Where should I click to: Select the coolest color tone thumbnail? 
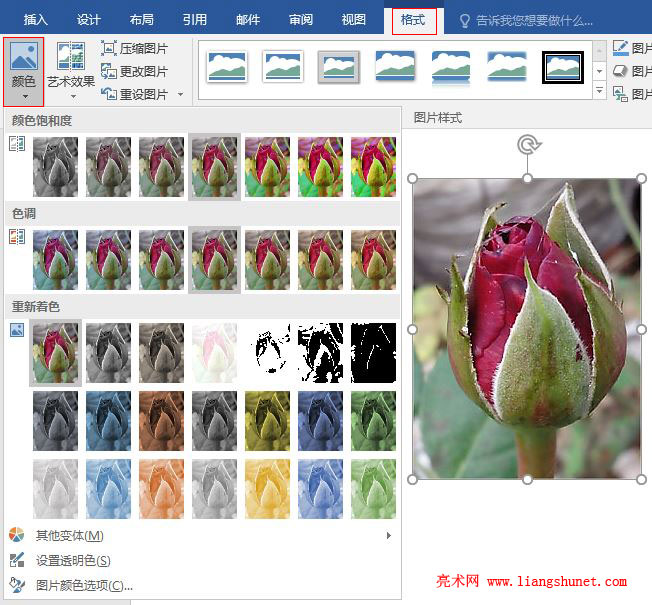click(55, 260)
